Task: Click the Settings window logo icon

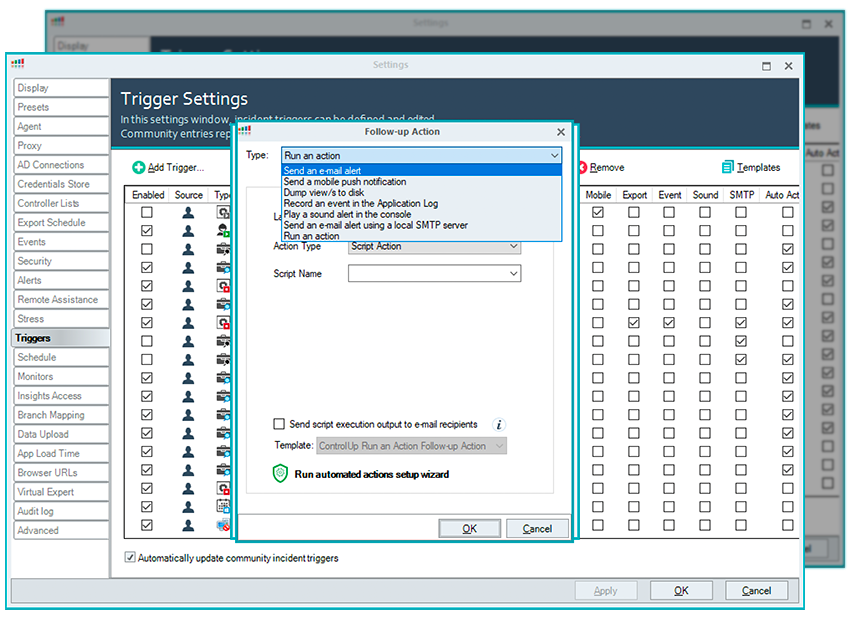Action: [17, 63]
